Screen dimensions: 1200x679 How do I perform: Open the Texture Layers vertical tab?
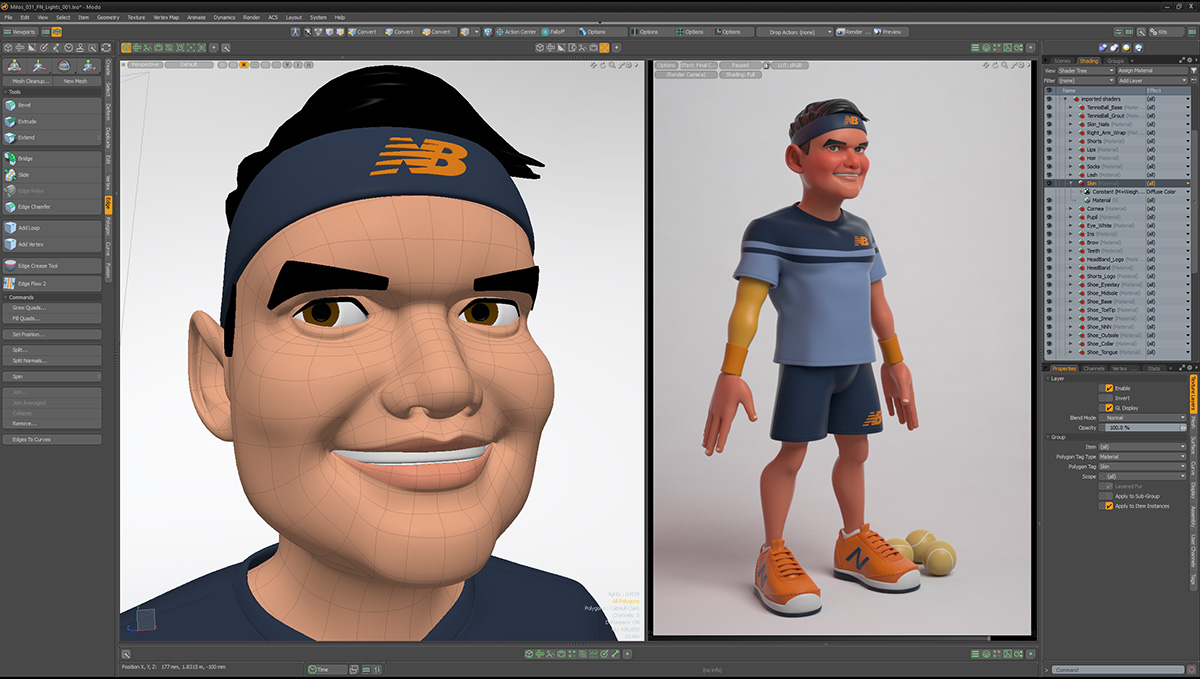click(x=1193, y=394)
